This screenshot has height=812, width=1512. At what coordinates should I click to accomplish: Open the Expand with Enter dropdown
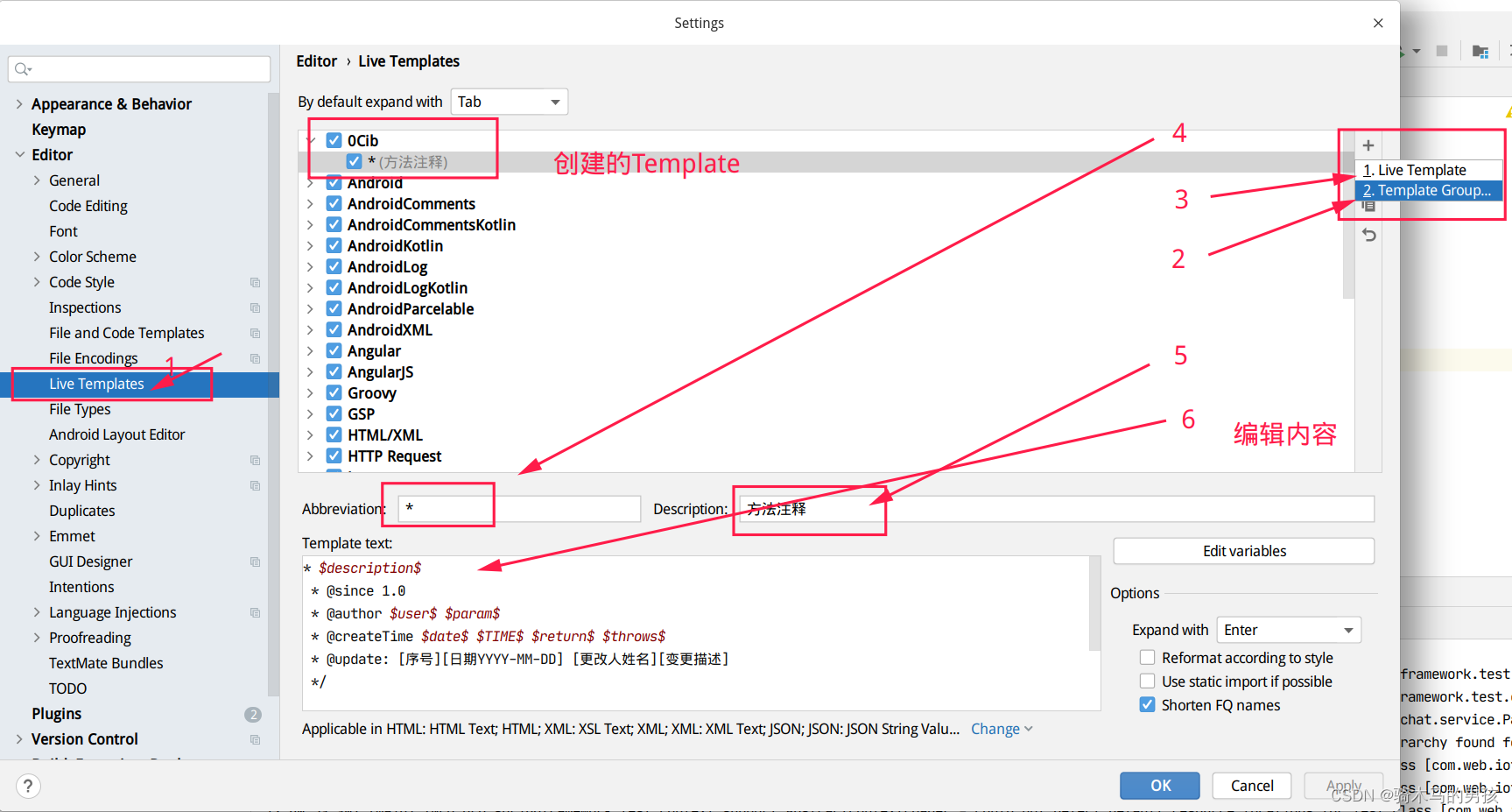pos(1289,630)
